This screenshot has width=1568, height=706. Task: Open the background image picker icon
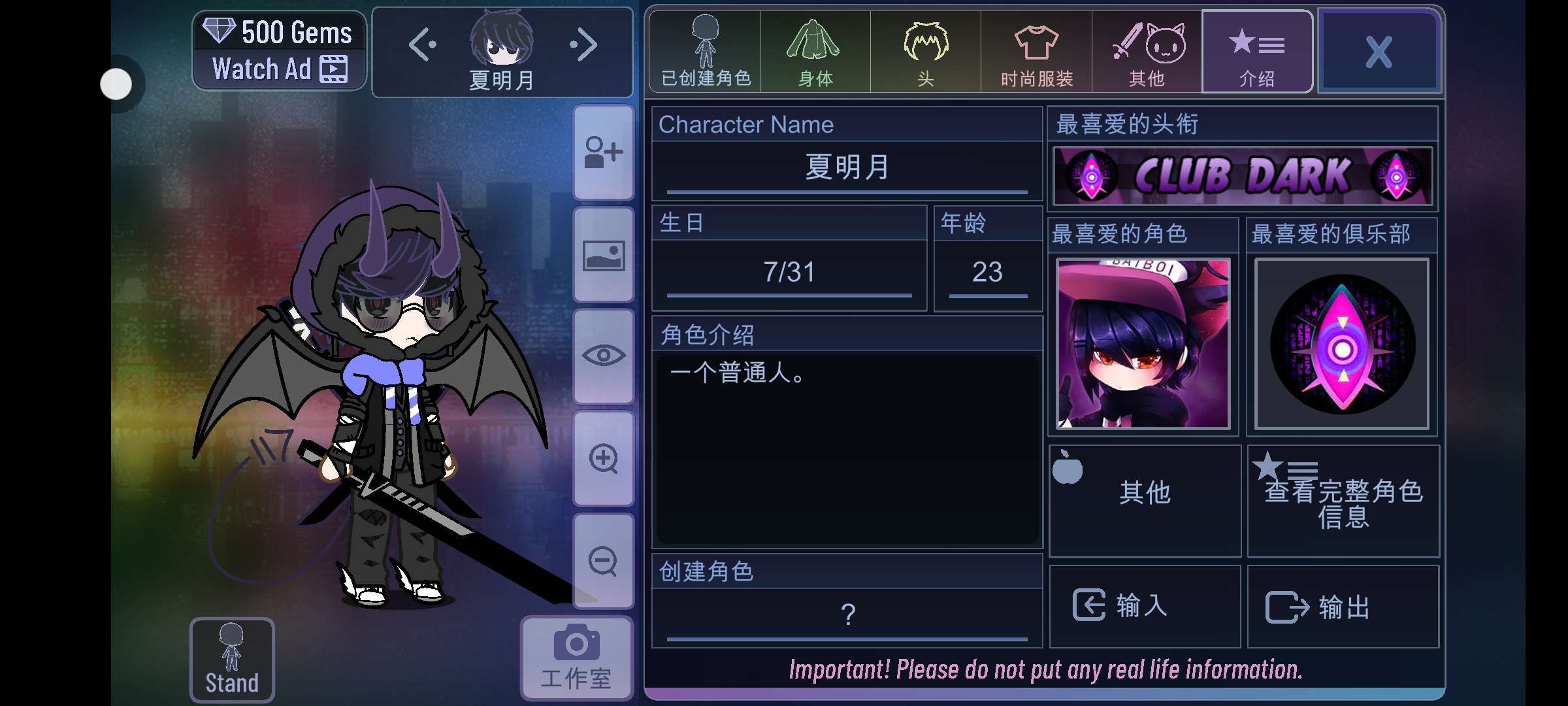pyautogui.click(x=603, y=256)
